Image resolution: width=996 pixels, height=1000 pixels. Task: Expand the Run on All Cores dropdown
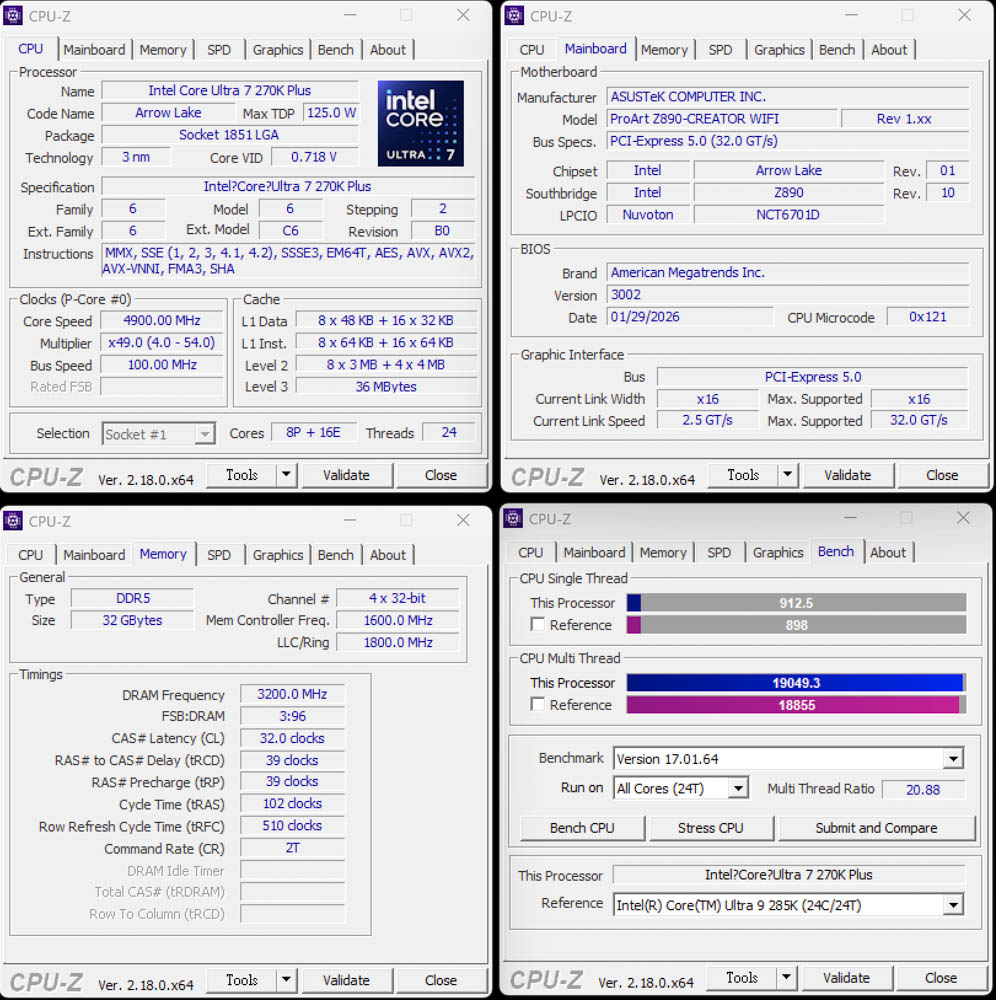tap(738, 789)
